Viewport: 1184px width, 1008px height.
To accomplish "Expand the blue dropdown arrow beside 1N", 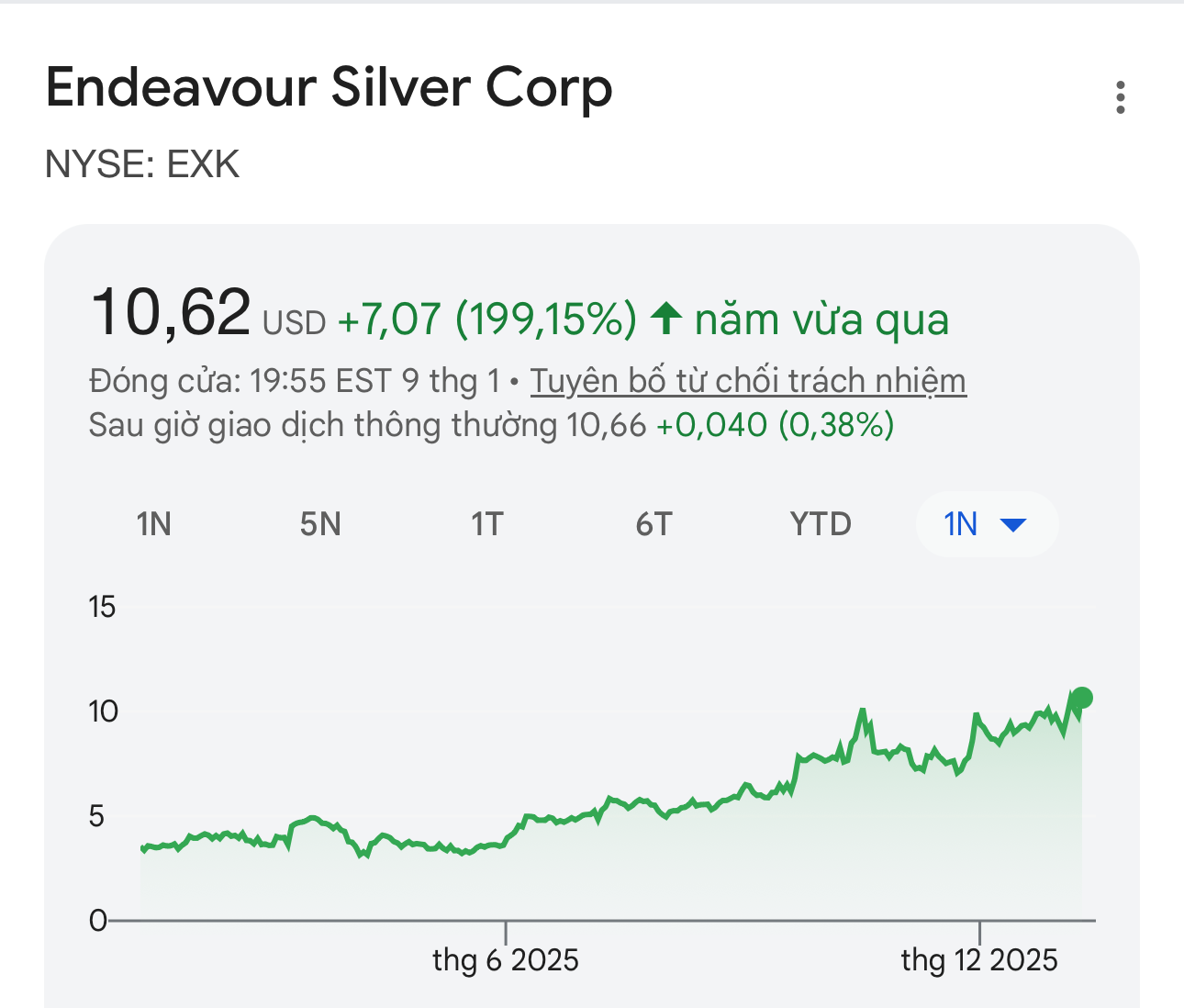I will [1012, 525].
